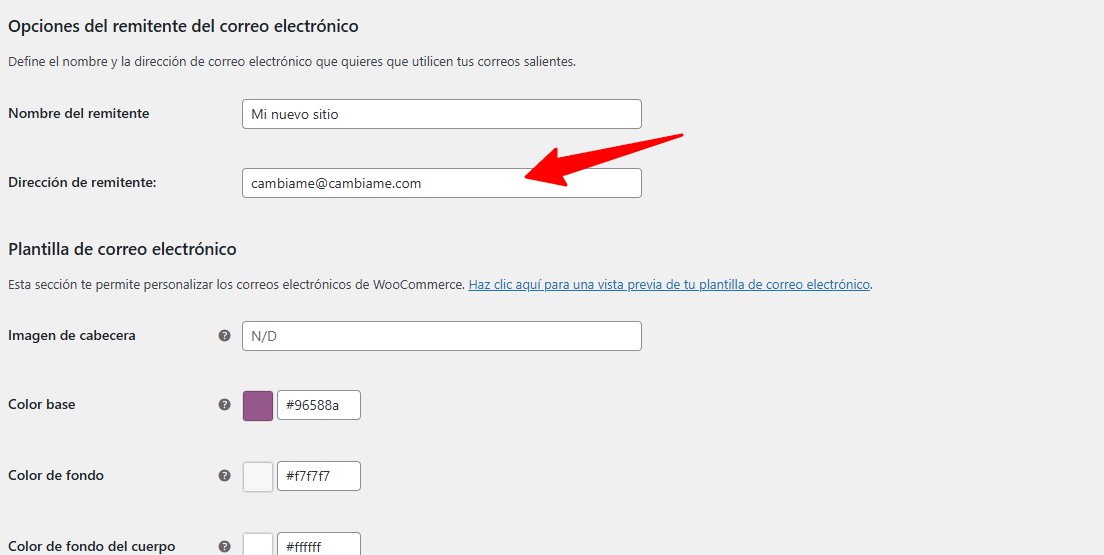
Task: Open the email template preview link
Action: click(669, 284)
